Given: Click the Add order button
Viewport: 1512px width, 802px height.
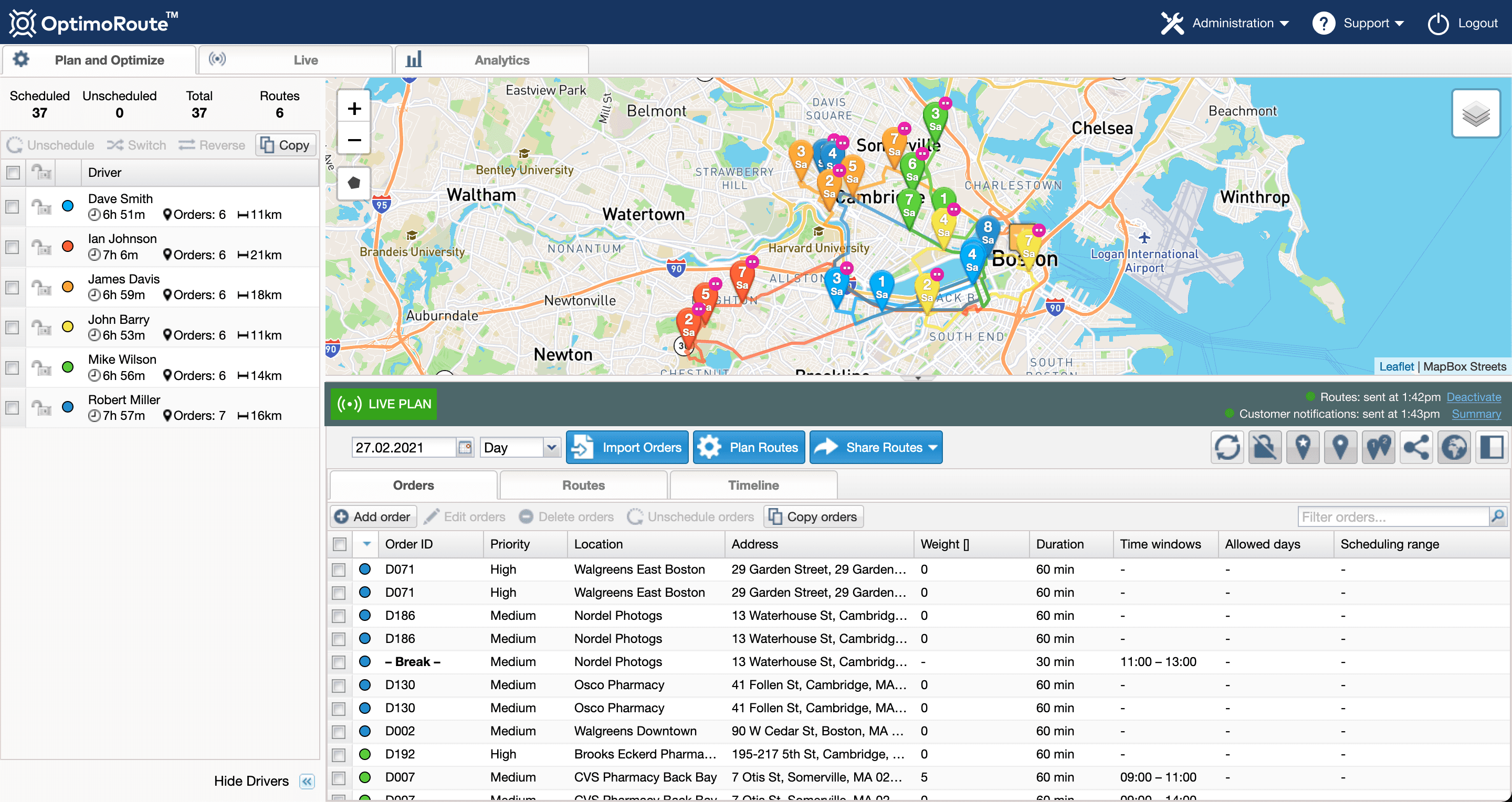Looking at the screenshot, I should click(373, 516).
